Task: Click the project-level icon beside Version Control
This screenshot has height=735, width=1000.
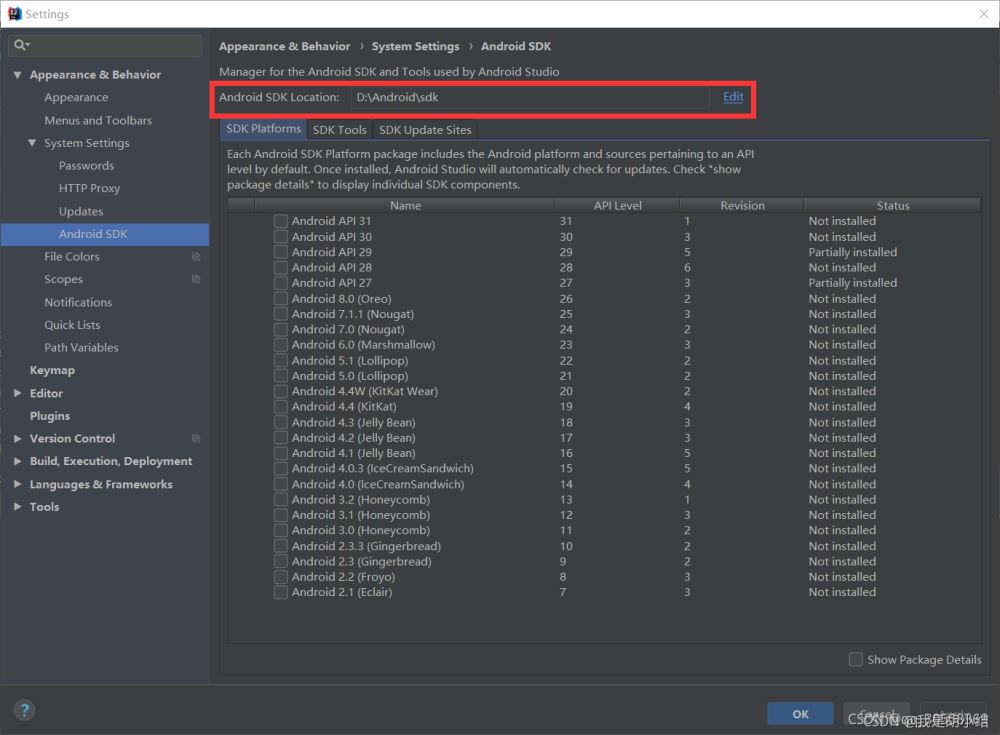Action: point(196,438)
